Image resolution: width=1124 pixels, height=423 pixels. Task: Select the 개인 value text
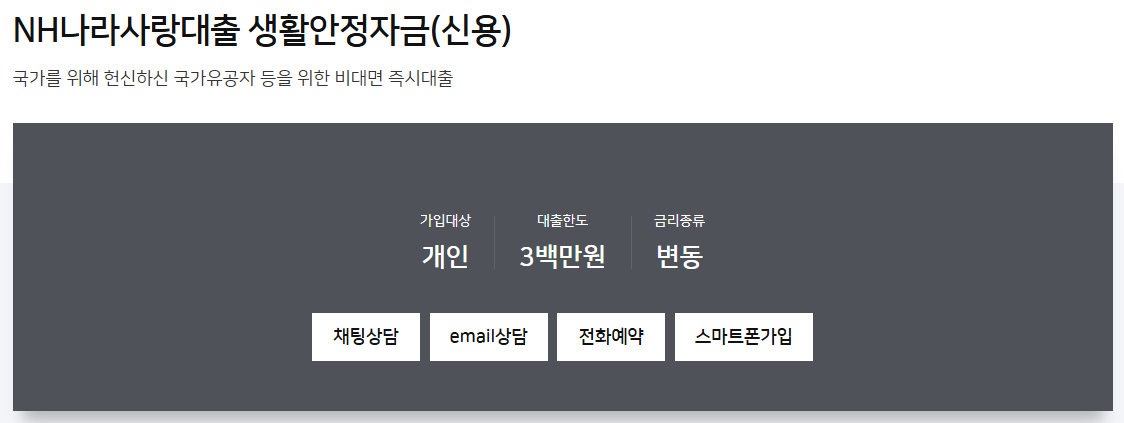pos(445,257)
